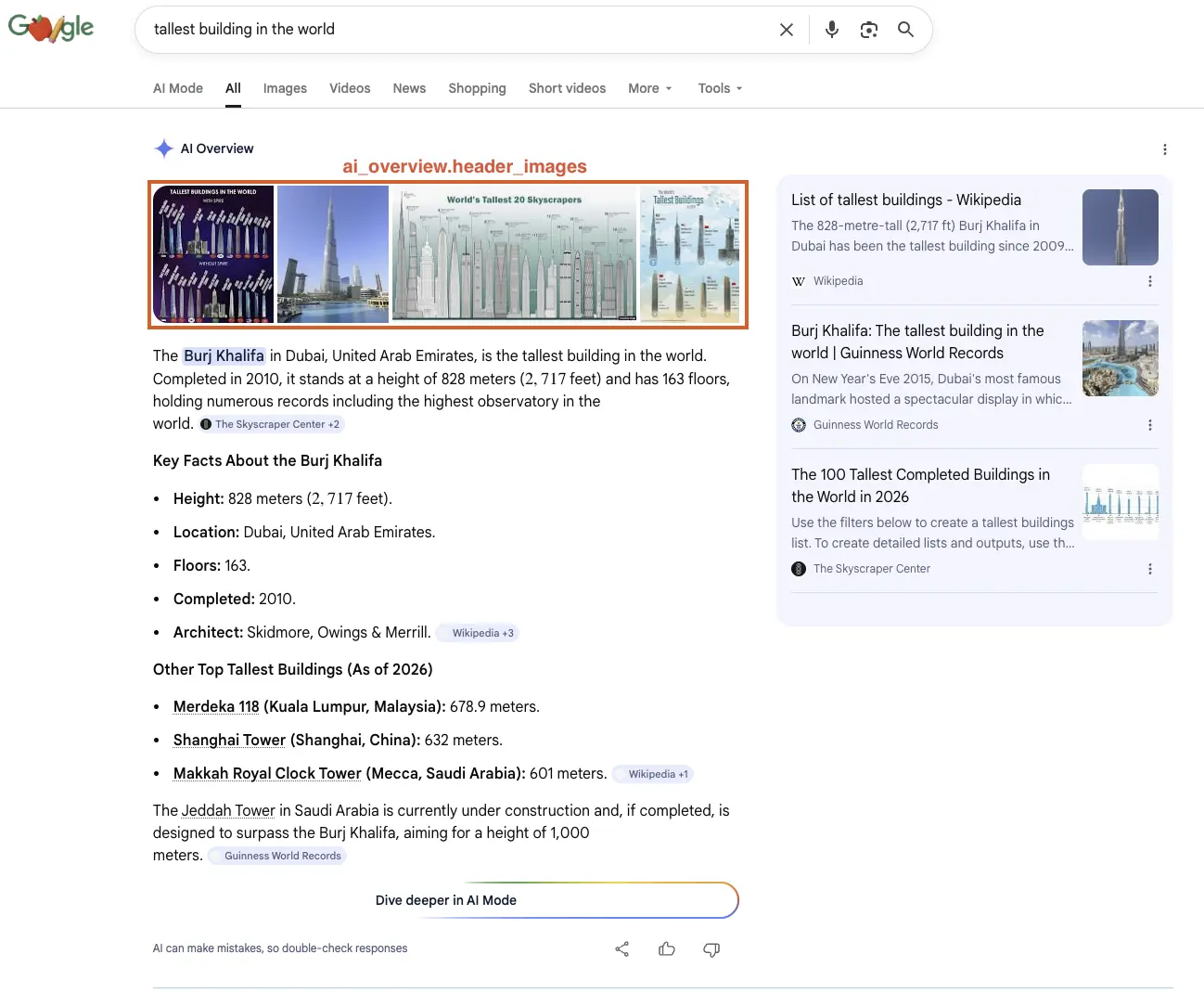Give thumbs down to AI Overview
This screenshot has width=1204, height=993.
711,948
